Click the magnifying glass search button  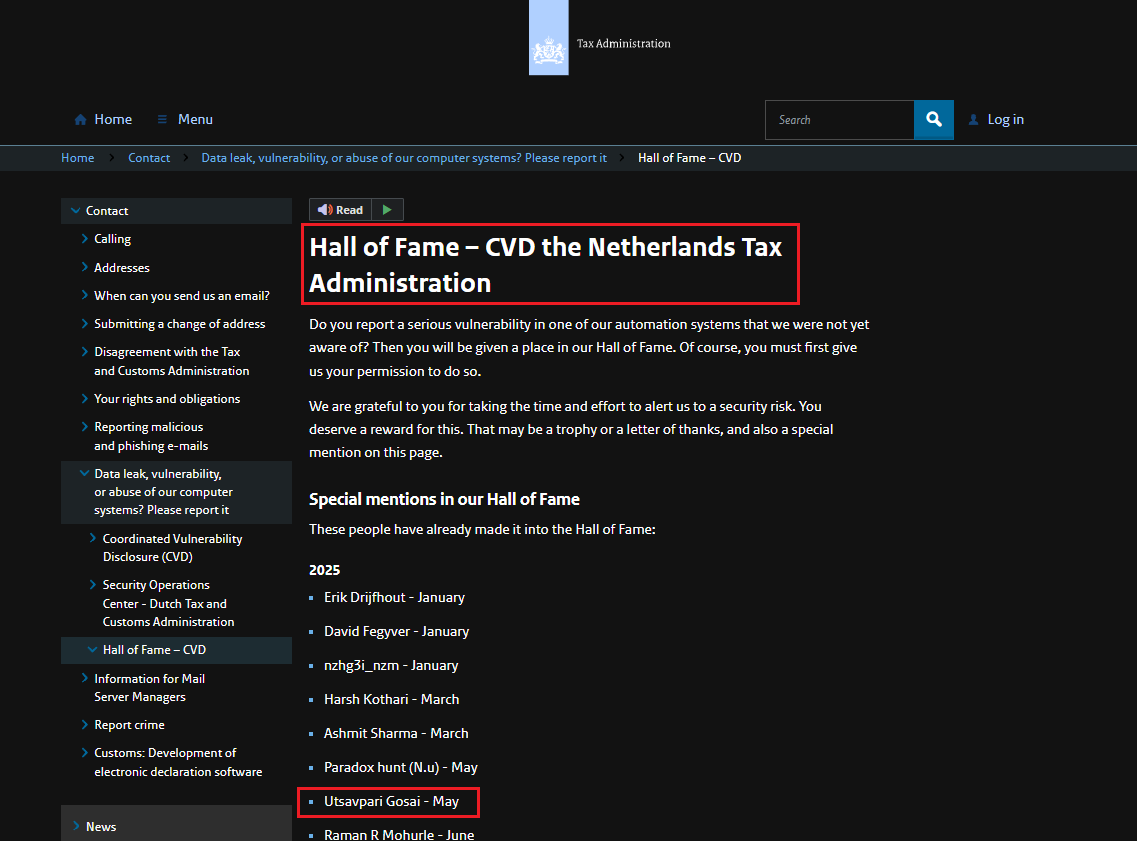point(934,120)
